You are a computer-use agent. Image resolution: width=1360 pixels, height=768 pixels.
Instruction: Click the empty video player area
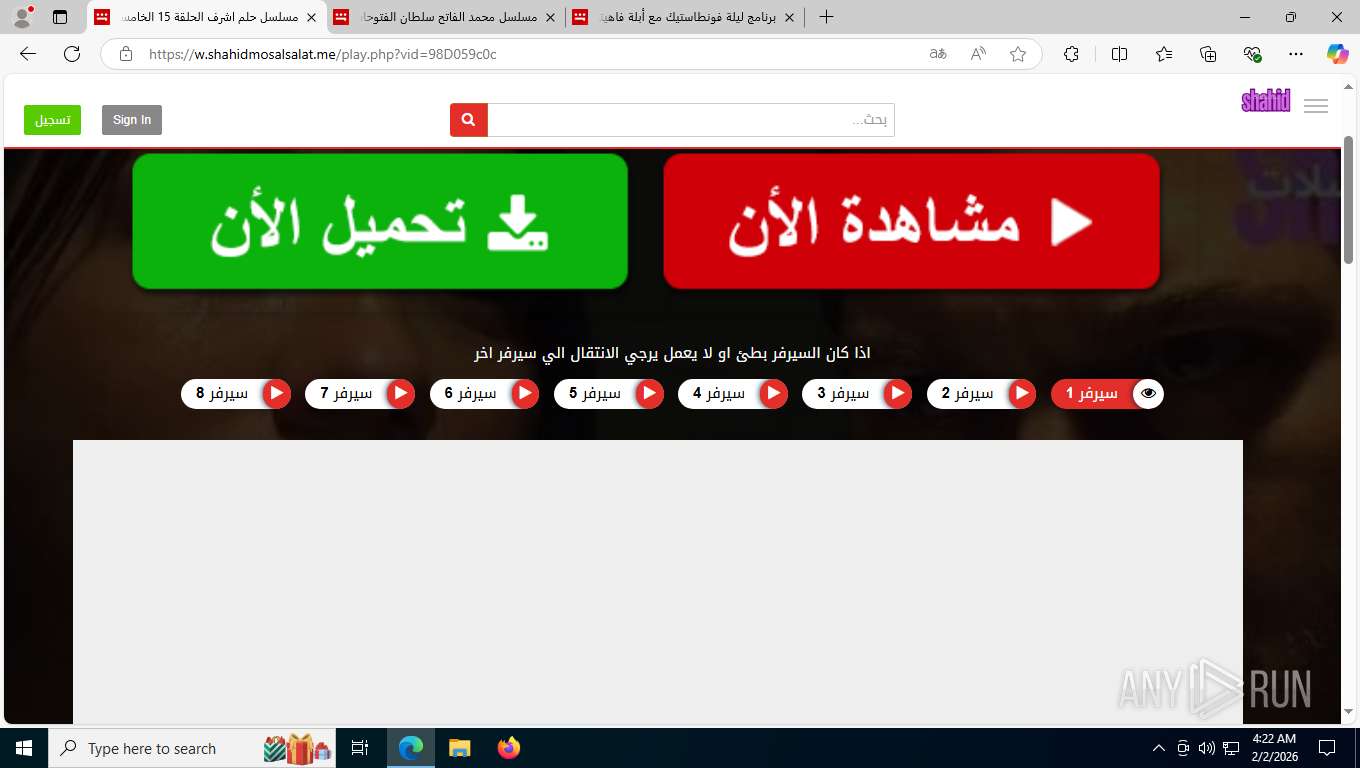point(657,581)
